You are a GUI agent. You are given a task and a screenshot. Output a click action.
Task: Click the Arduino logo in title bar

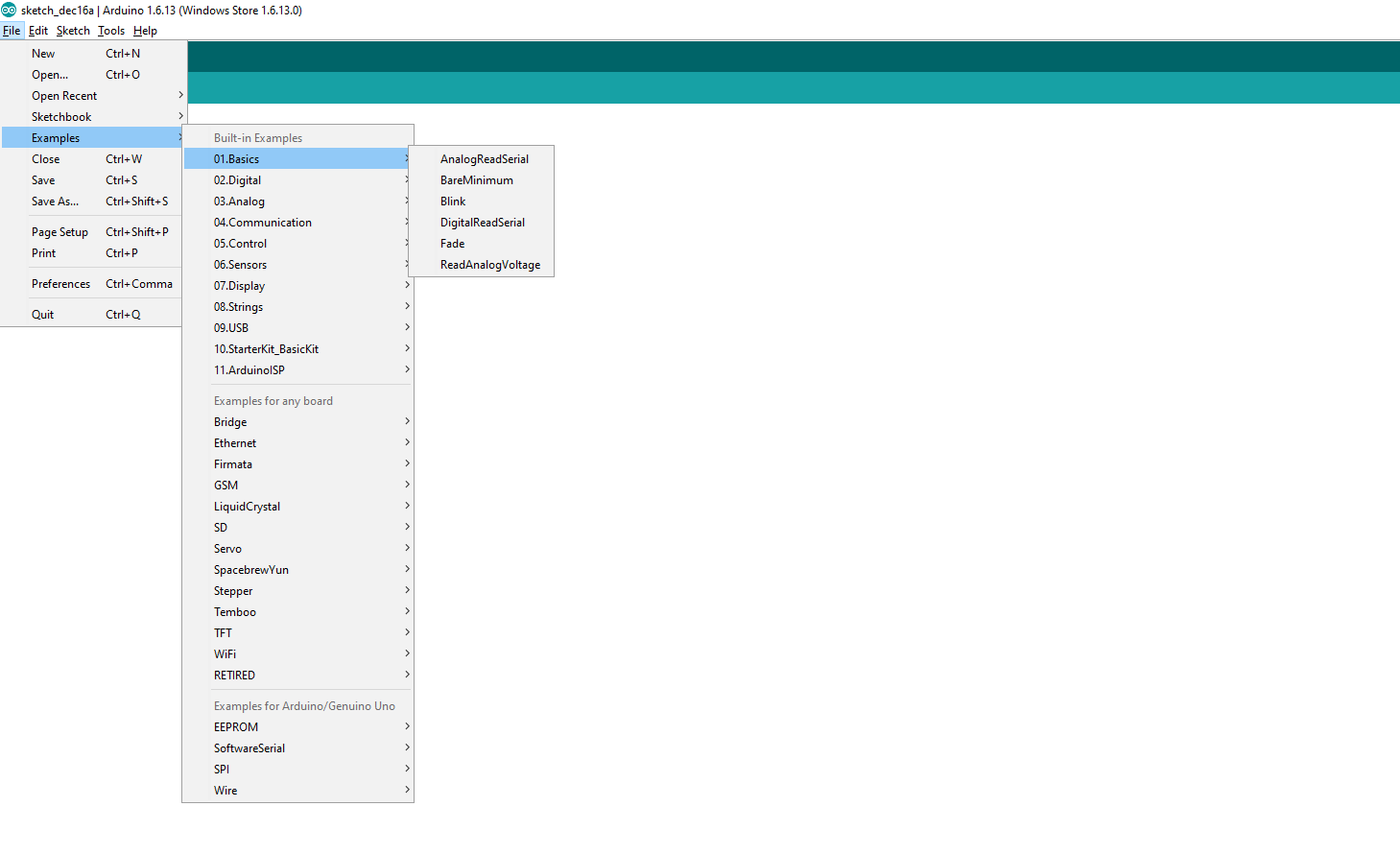point(10,10)
